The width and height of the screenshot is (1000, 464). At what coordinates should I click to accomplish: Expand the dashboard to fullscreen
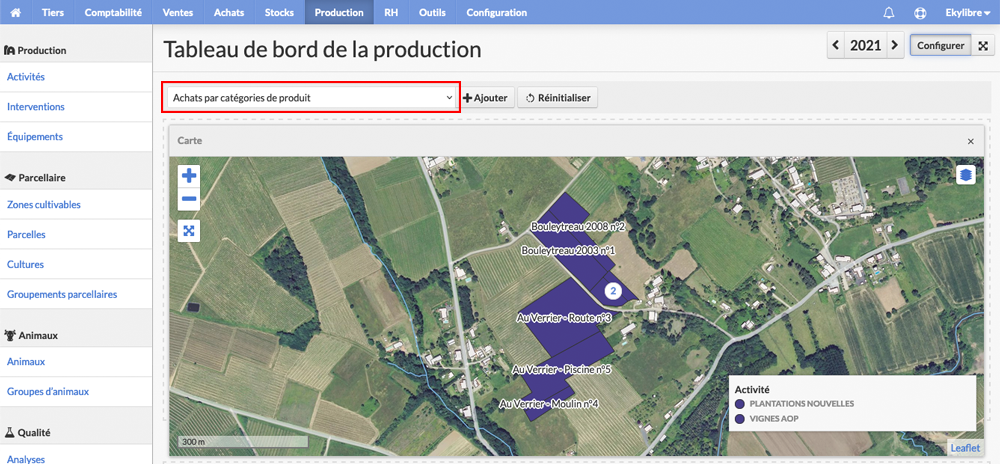click(x=983, y=46)
